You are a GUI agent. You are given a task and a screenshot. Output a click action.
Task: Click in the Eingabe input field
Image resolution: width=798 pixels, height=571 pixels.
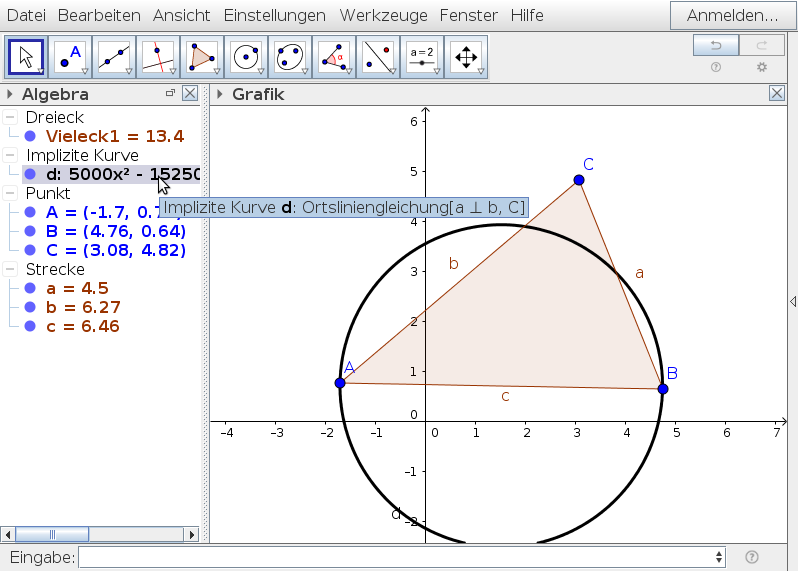tap(397, 557)
